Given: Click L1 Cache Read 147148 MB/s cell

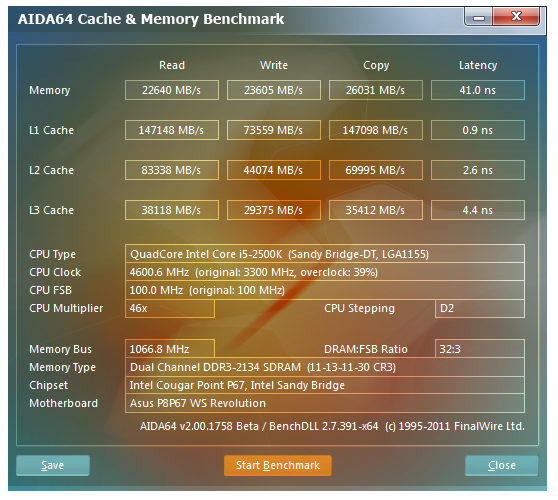Looking at the screenshot, I should [x=172, y=130].
